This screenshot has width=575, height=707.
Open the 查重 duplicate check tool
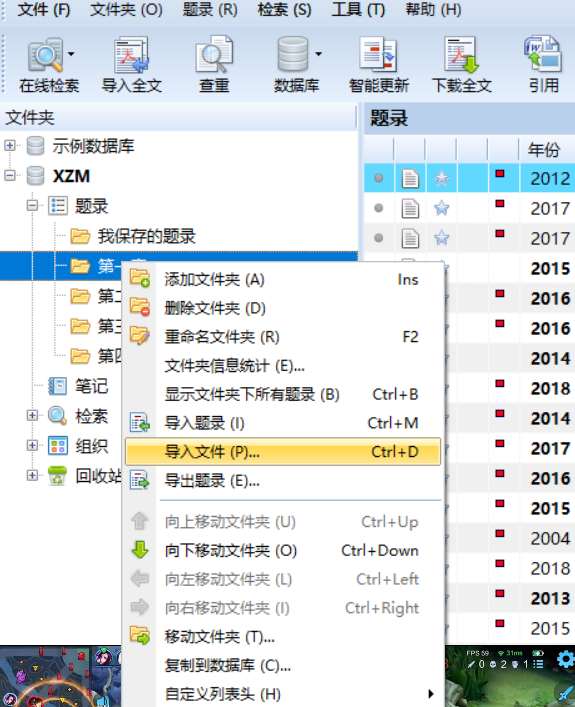click(x=214, y=64)
